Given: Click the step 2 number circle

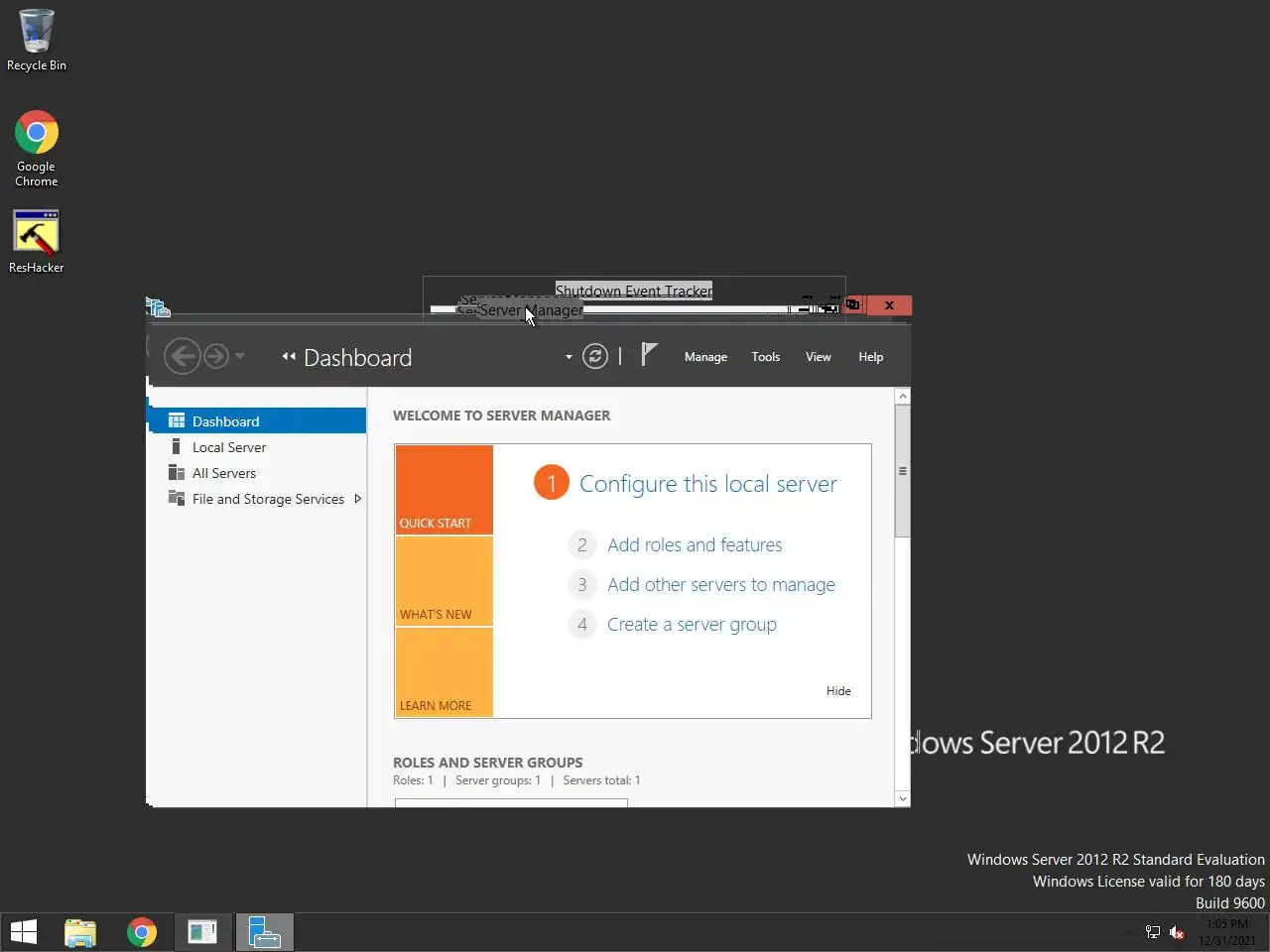Looking at the screenshot, I should [582, 544].
